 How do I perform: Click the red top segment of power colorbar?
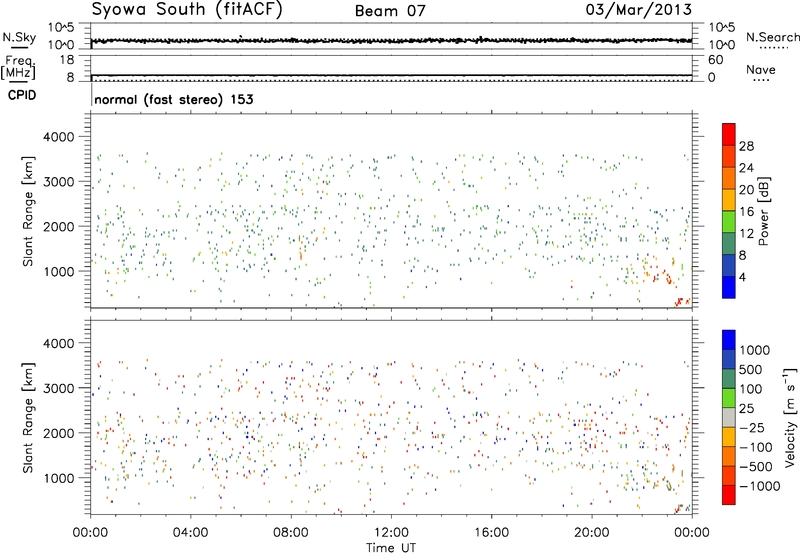click(x=729, y=134)
